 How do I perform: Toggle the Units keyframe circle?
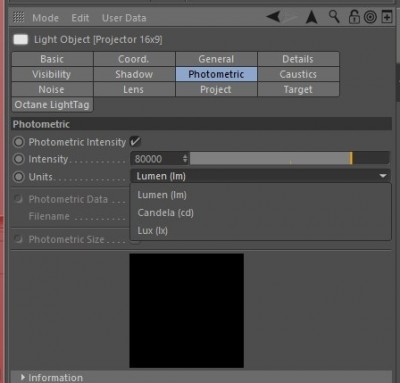19,176
